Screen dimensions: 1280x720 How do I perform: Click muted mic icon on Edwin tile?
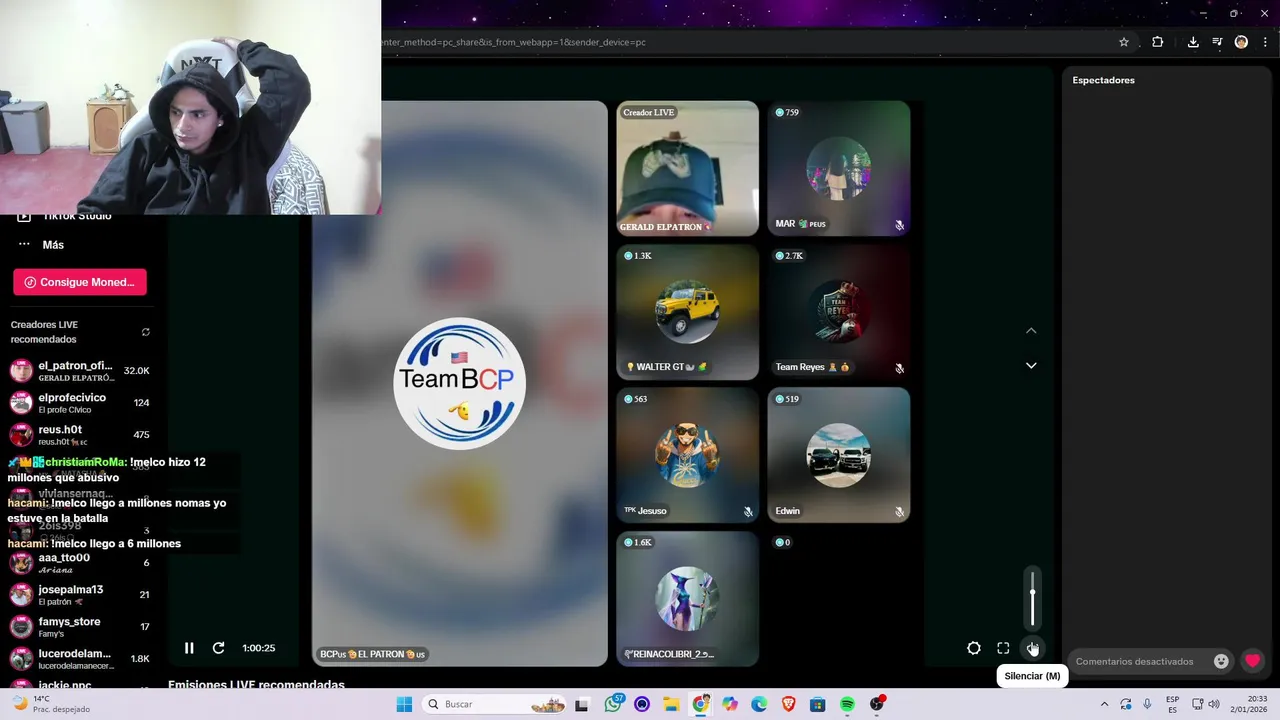900,511
